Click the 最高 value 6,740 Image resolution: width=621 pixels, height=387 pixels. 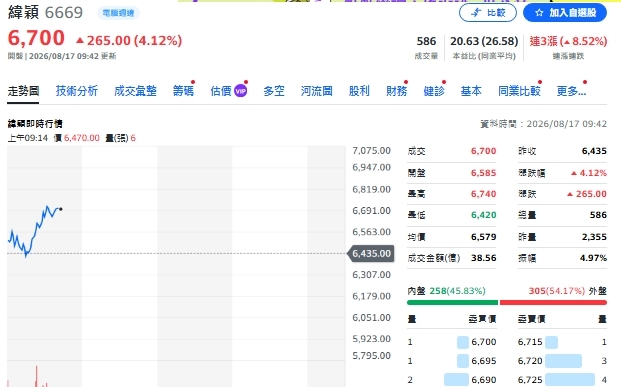click(x=484, y=194)
